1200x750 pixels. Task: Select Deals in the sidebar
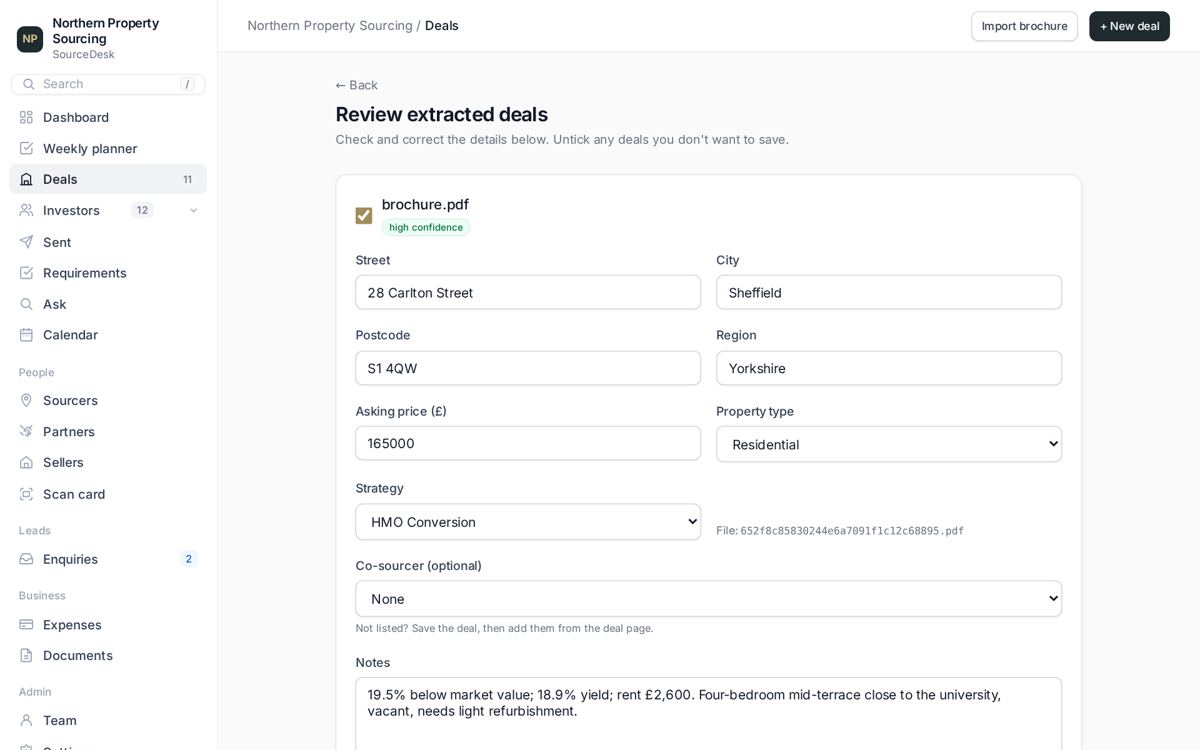(108, 179)
